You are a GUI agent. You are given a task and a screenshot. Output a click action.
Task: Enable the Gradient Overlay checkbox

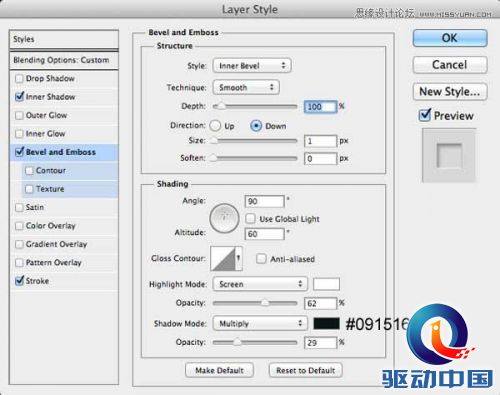[19, 244]
